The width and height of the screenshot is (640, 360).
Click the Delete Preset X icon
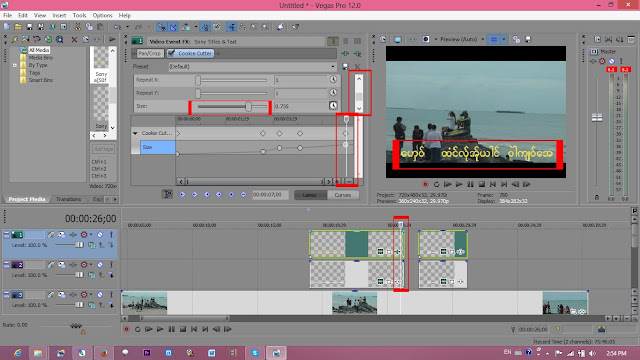[358, 67]
